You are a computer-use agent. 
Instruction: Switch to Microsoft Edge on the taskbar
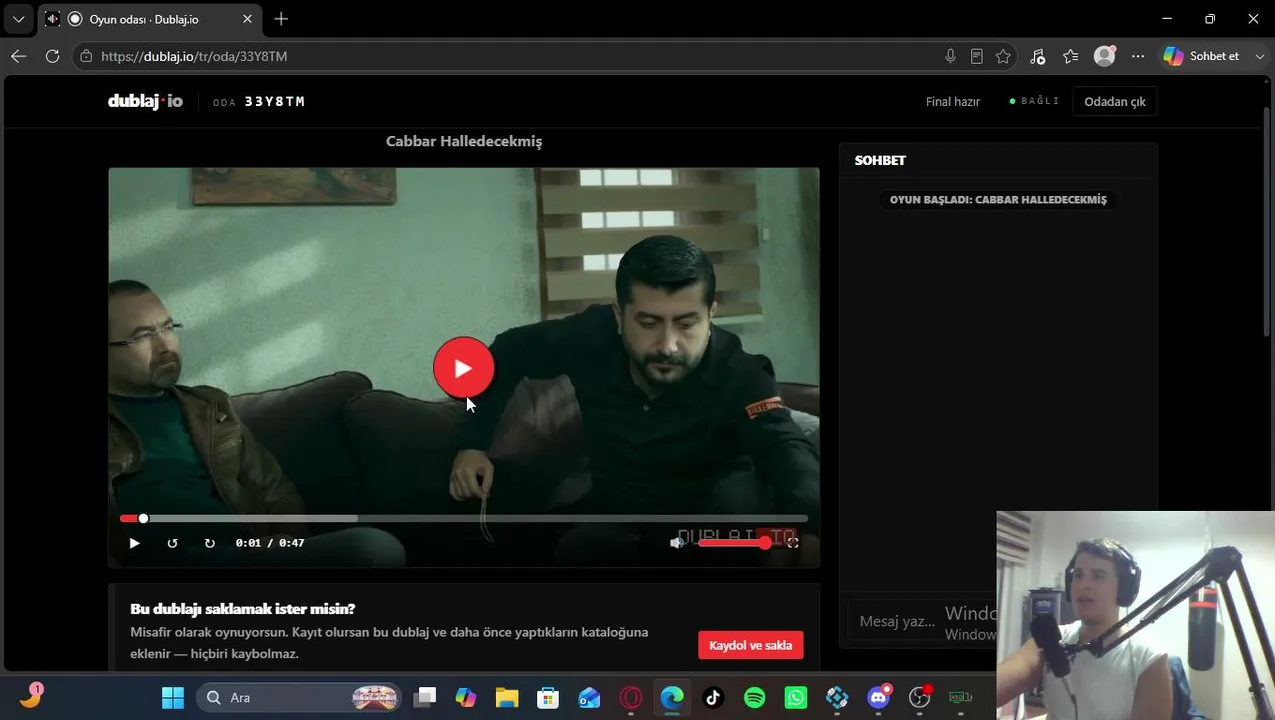pyautogui.click(x=672, y=697)
